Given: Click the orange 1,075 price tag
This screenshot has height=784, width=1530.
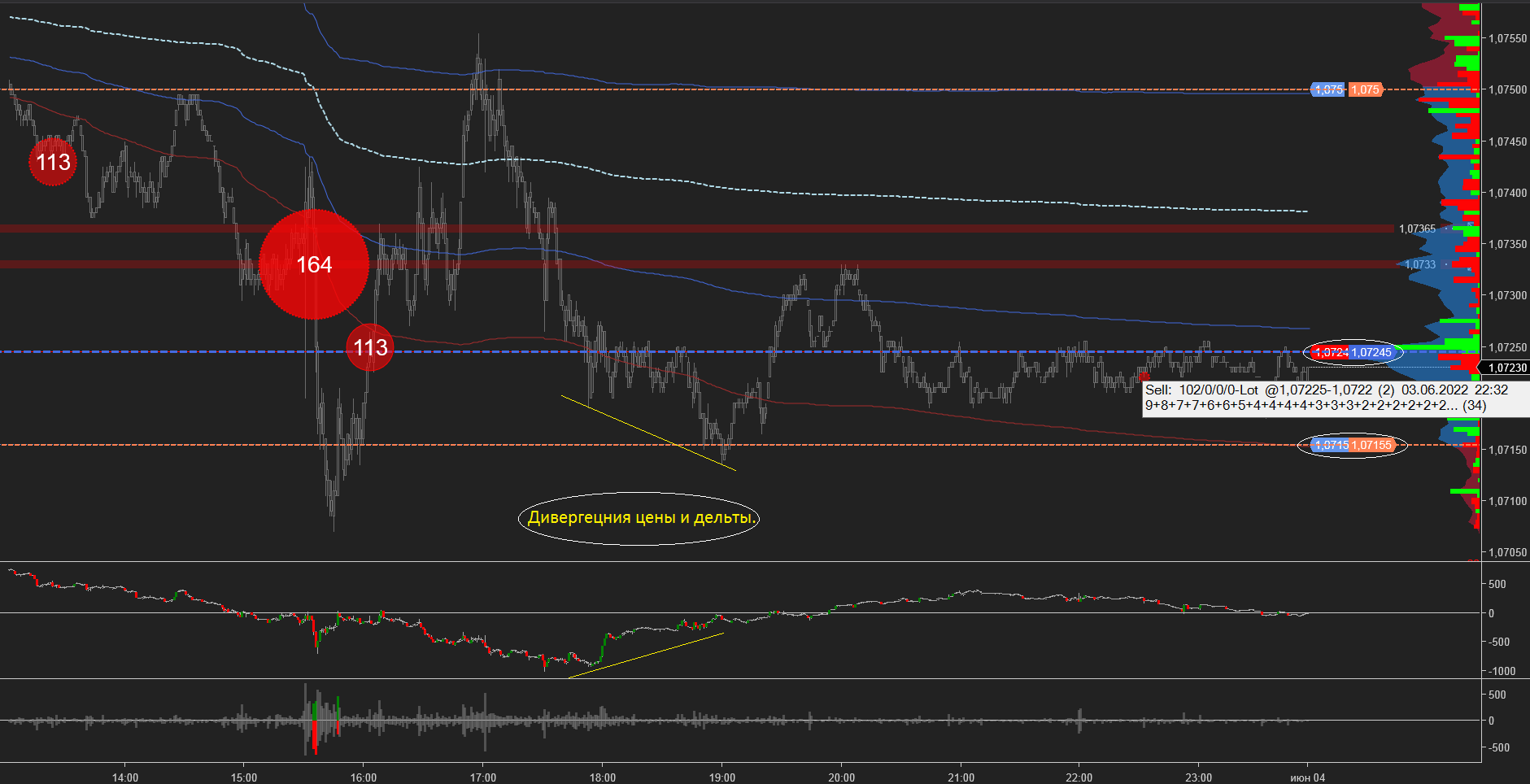Looking at the screenshot, I should coord(1366,89).
